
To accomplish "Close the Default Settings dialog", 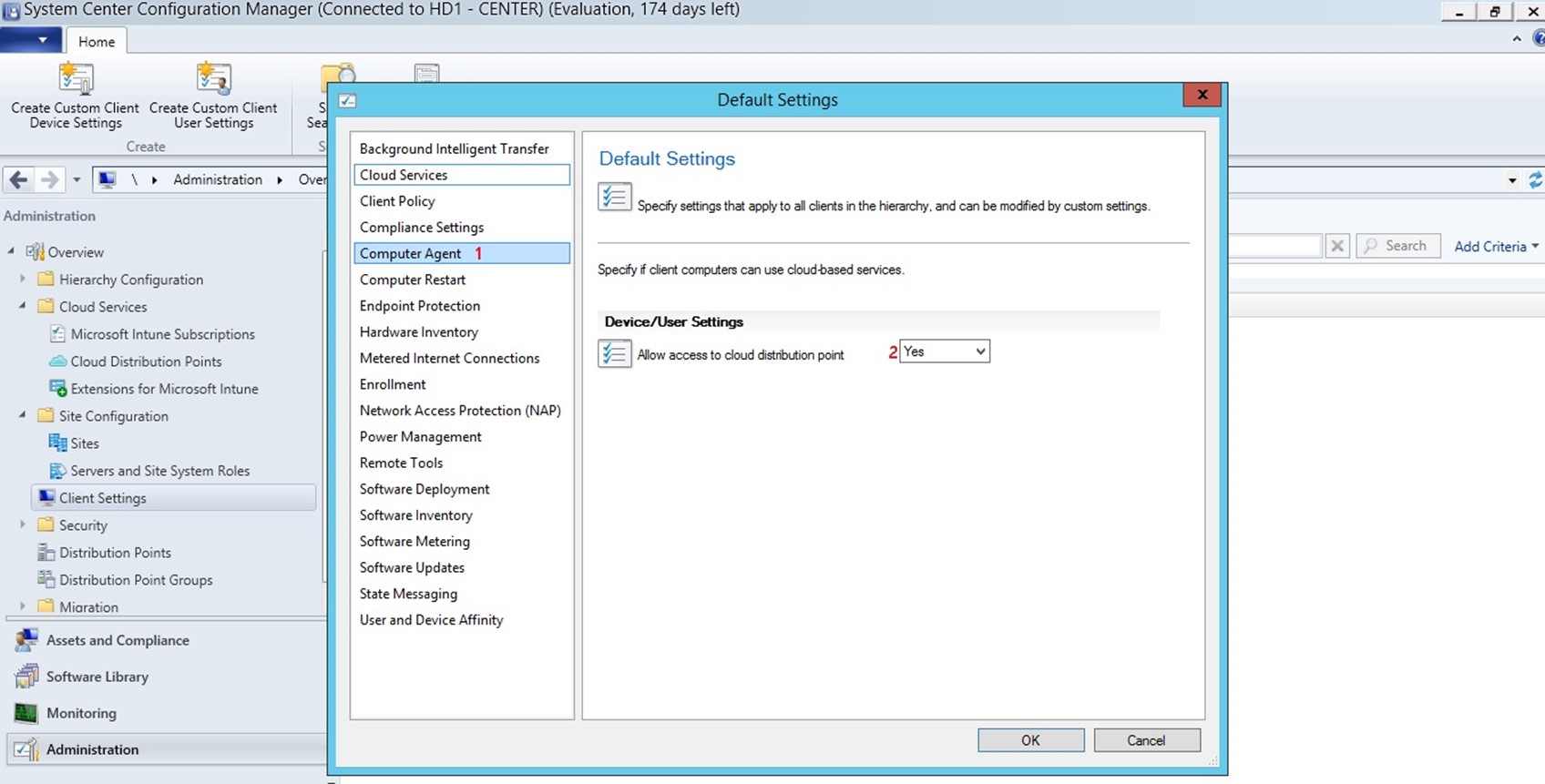I will [x=1202, y=95].
